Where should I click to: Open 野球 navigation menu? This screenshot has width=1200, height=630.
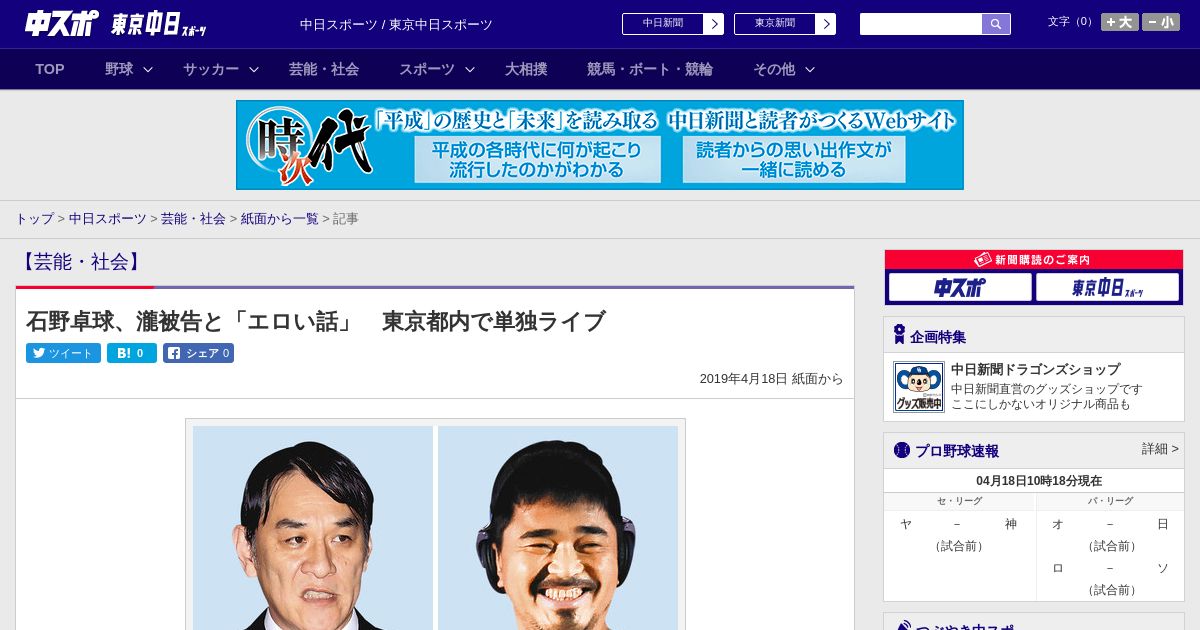[x=119, y=69]
